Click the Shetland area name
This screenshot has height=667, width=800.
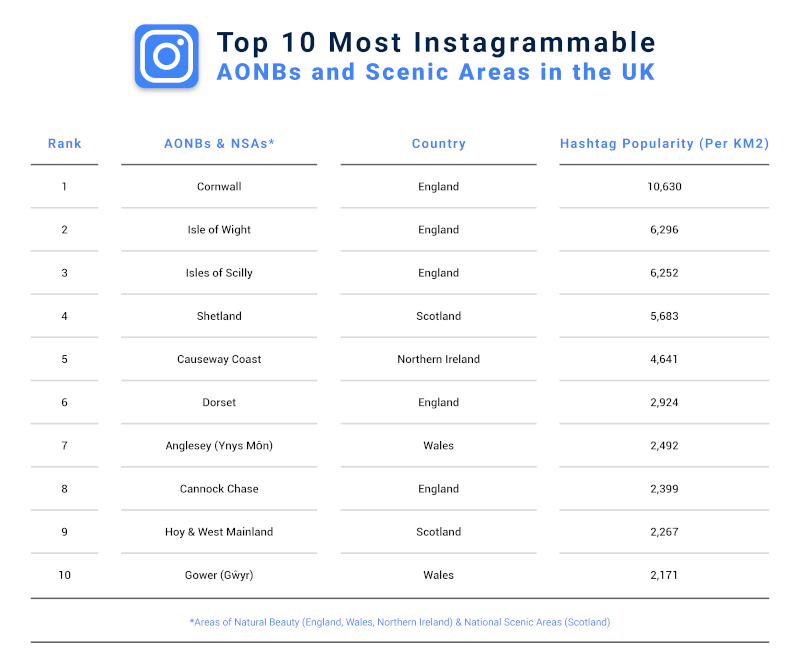pyautogui.click(x=219, y=316)
